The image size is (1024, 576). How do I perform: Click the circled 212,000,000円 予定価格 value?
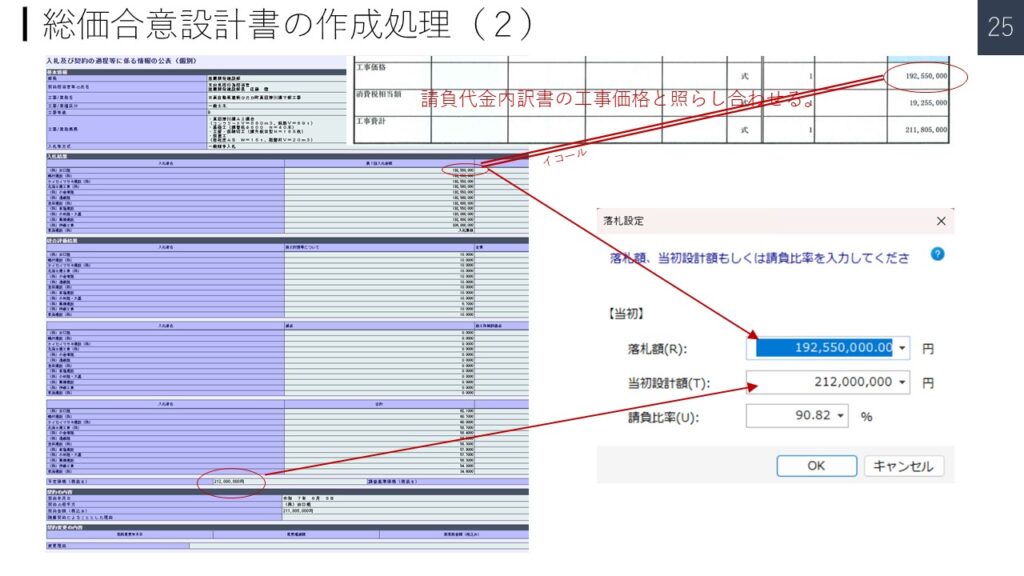point(232,482)
